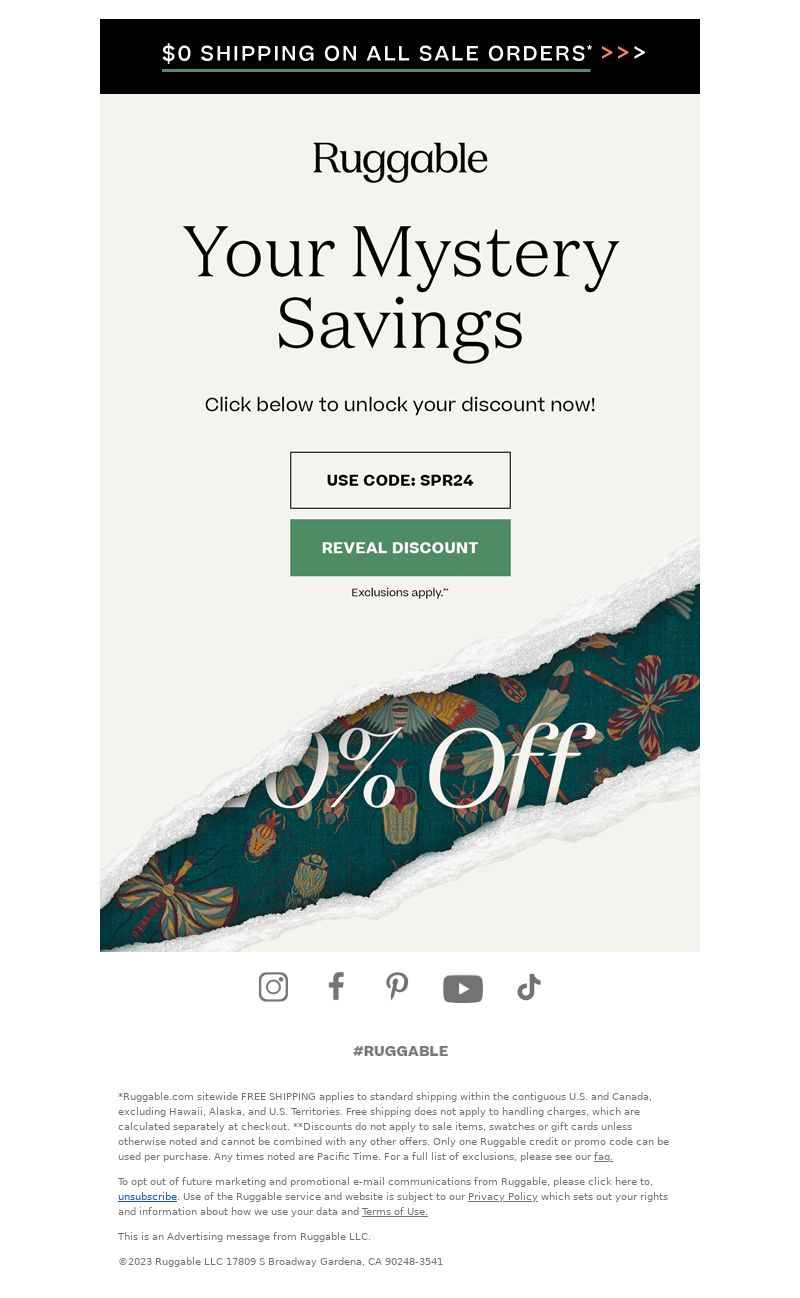Open the TikTok icon
800x1298 pixels.
click(528, 988)
